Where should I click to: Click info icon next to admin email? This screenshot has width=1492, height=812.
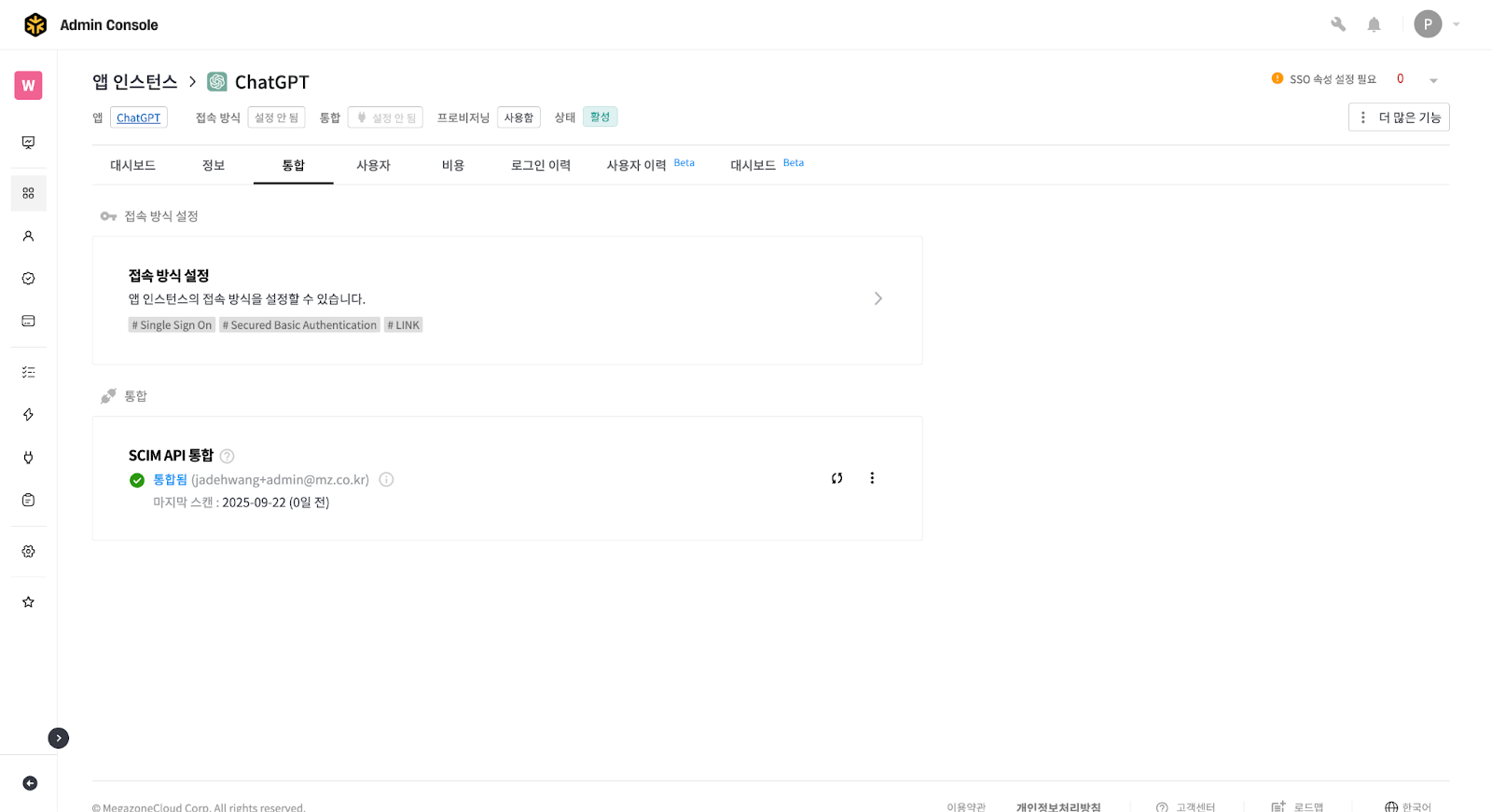386,479
